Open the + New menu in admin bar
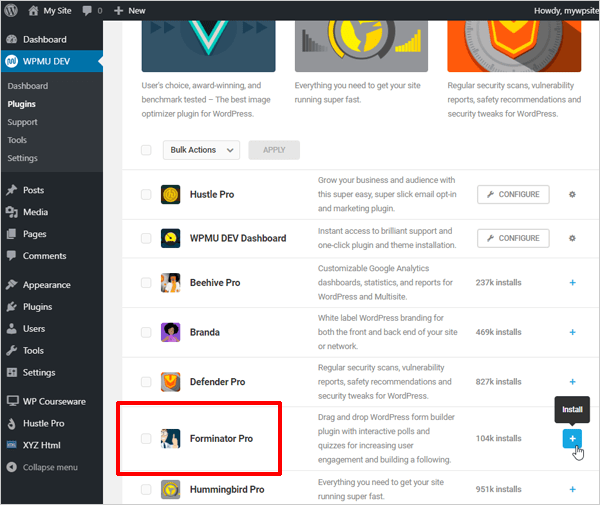The width and height of the screenshot is (600, 505). coord(129,10)
